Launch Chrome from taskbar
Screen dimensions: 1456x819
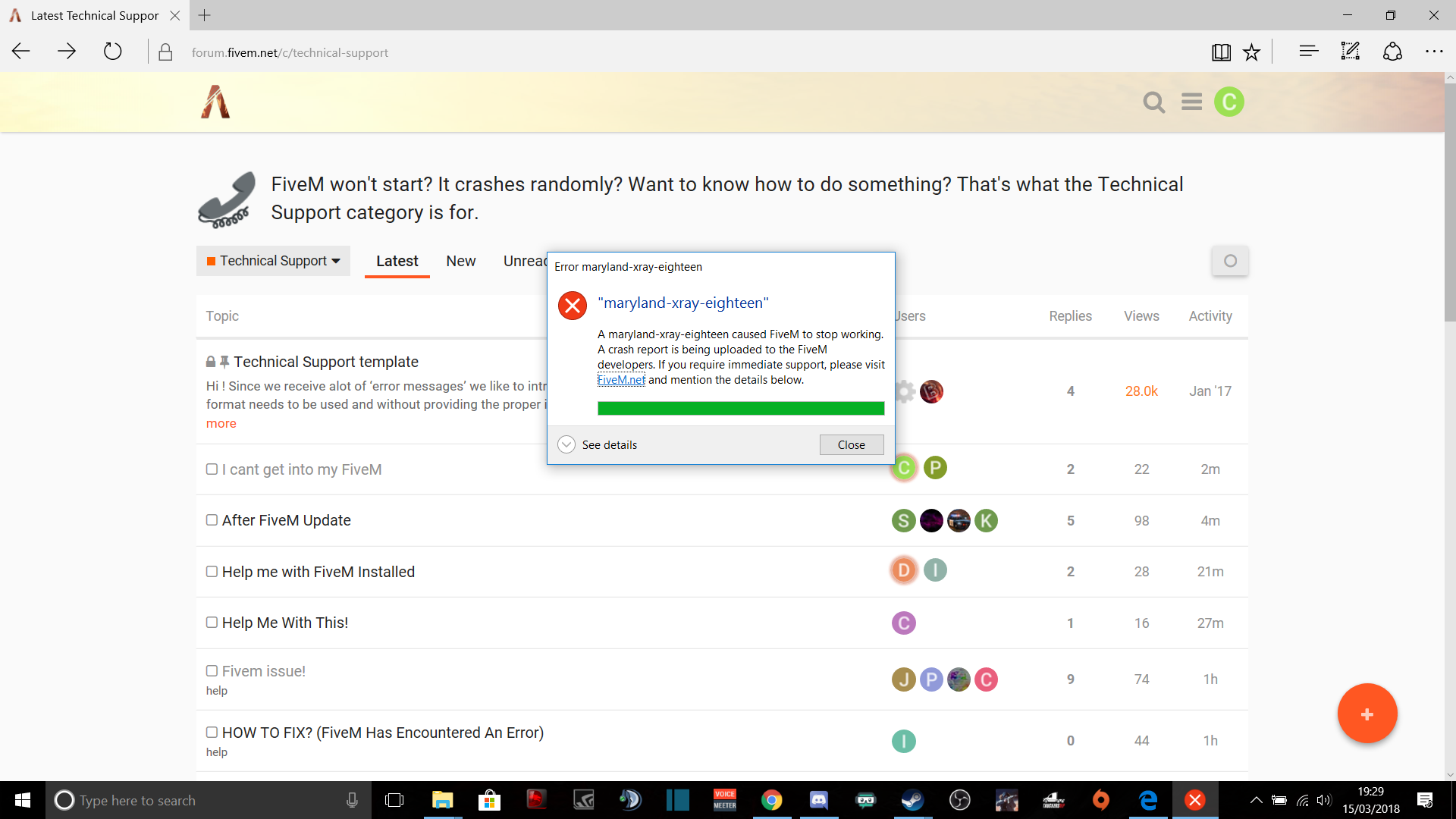[x=772, y=800]
